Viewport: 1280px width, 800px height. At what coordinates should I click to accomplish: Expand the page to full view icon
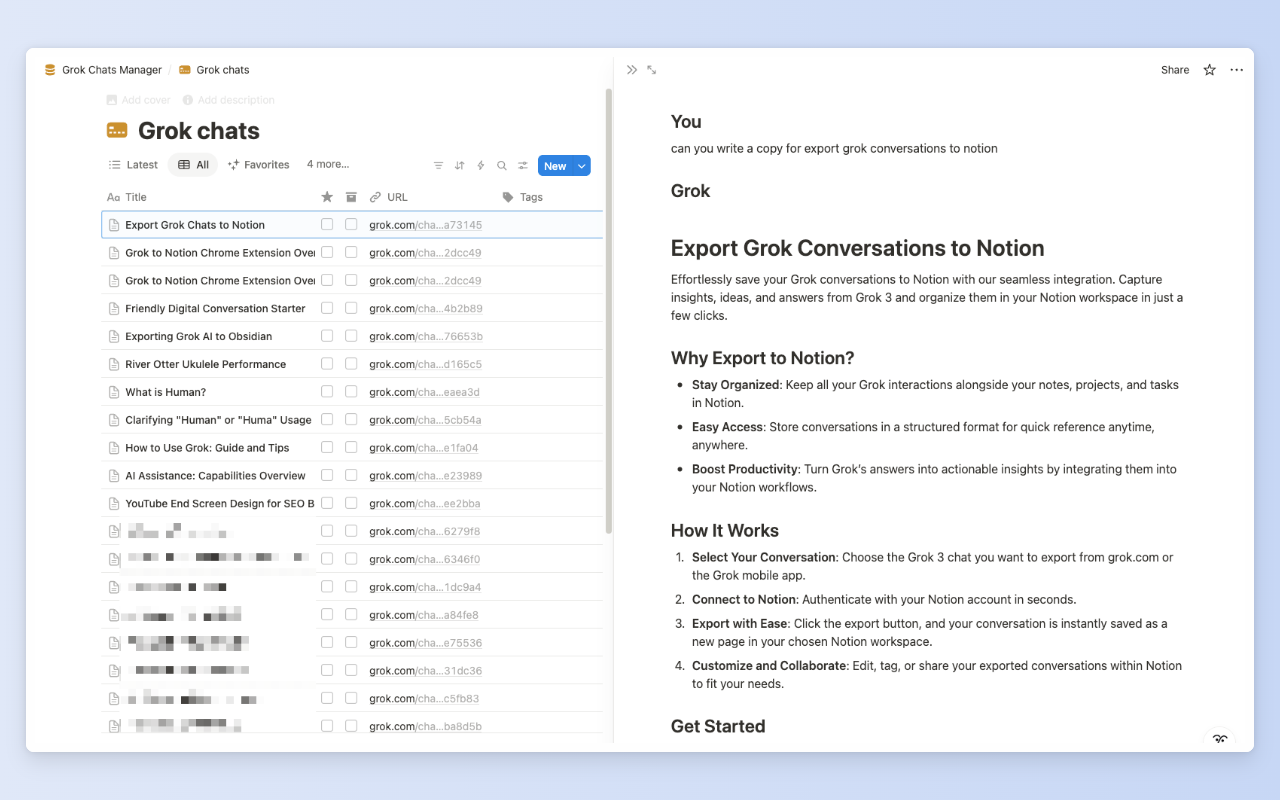(x=651, y=69)
